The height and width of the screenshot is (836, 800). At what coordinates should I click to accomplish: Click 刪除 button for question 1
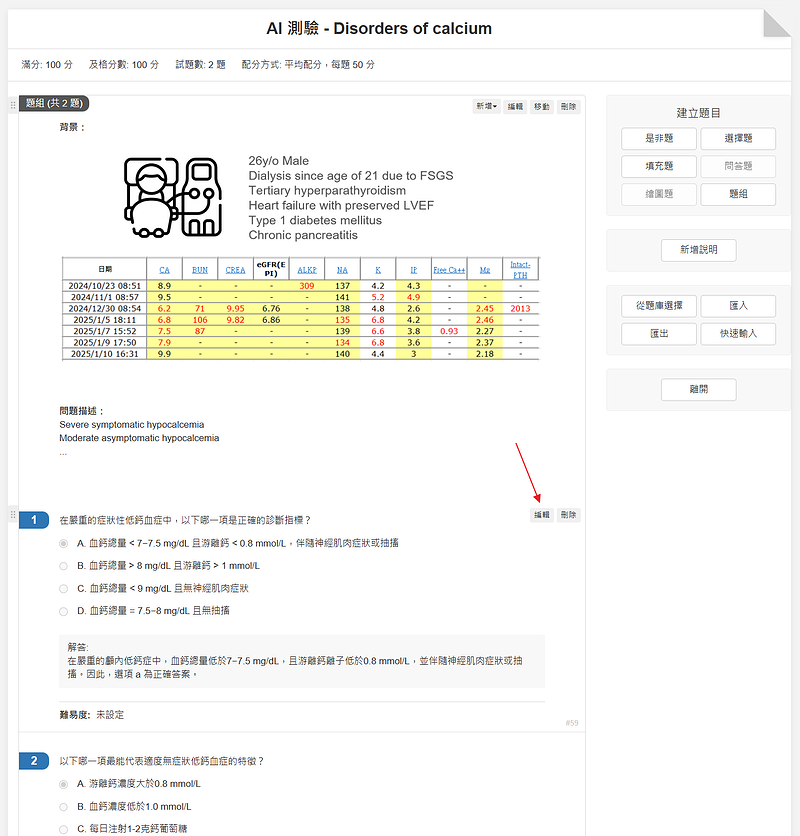coord(568,515)
